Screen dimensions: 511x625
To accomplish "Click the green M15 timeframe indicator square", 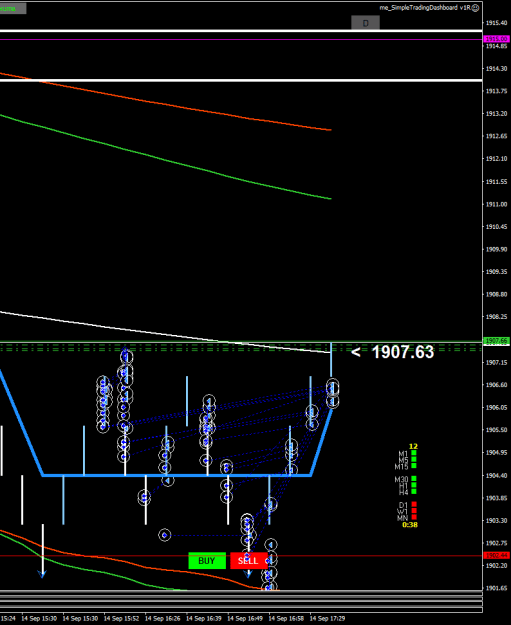I will click(414, 466).
